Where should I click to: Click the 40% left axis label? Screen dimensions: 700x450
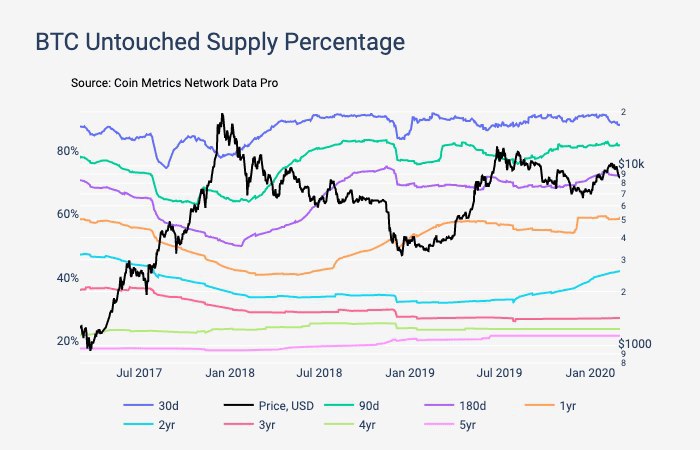(x=68, y=277)
